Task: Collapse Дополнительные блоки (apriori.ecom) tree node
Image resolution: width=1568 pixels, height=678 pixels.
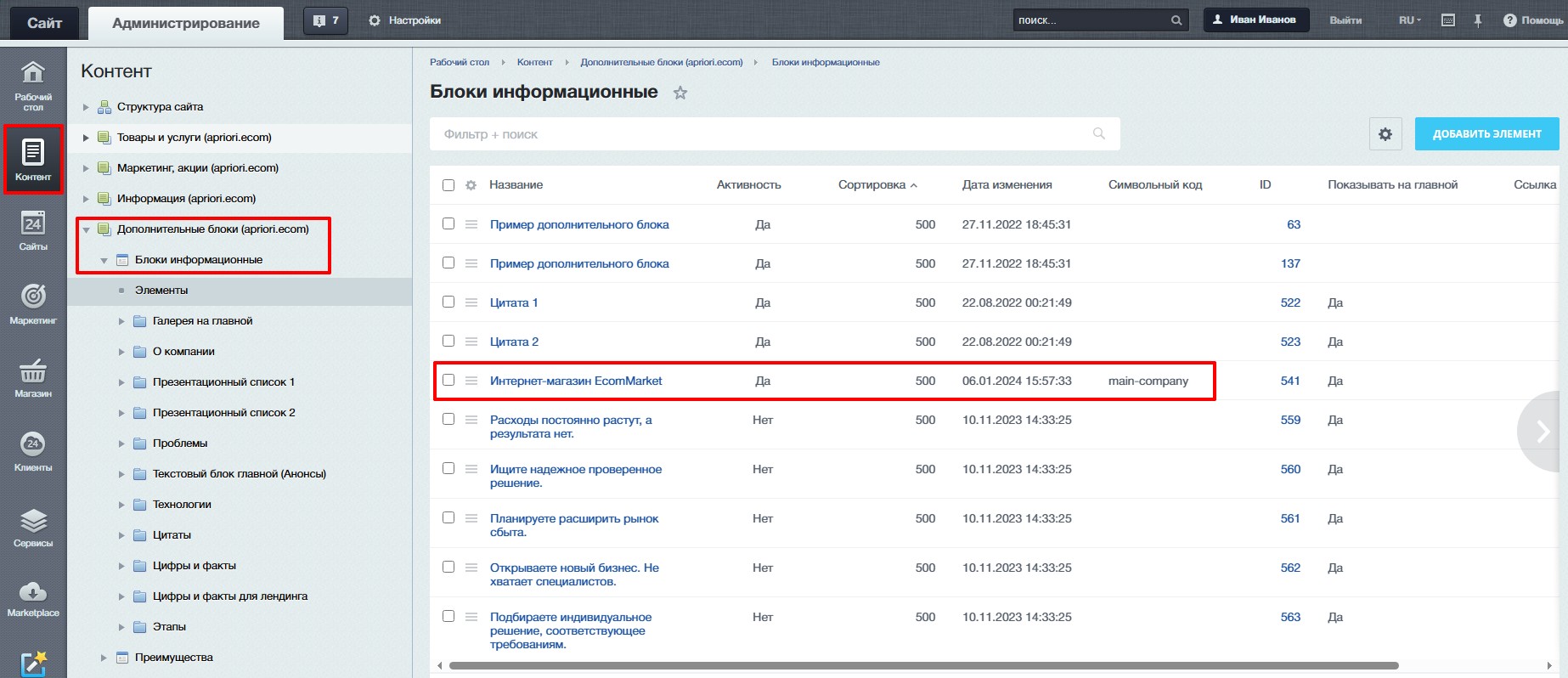Action: pos(86,229)
